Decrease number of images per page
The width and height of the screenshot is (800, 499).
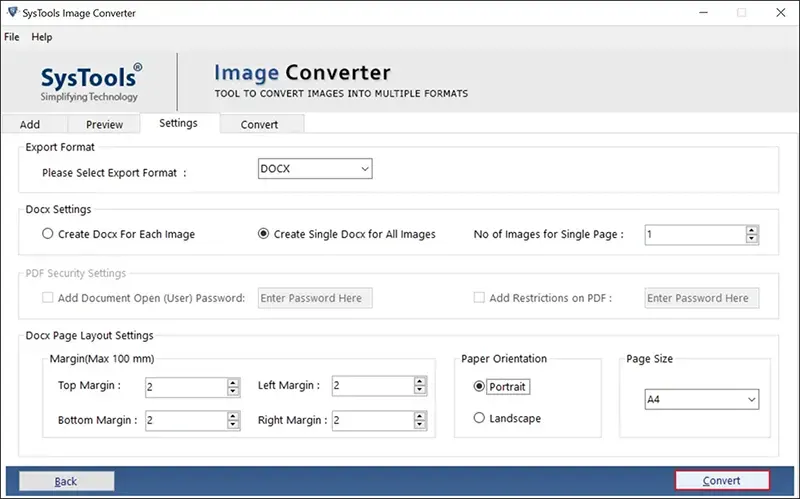click(x=752, y=239)
